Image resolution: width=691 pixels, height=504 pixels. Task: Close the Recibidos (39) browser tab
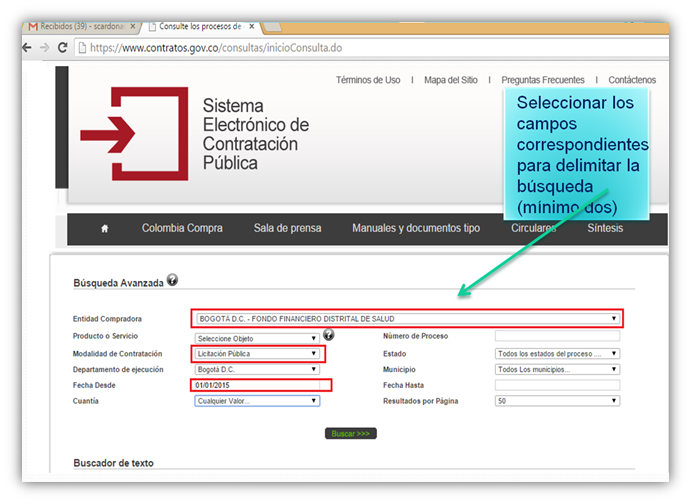click(133, 26)
